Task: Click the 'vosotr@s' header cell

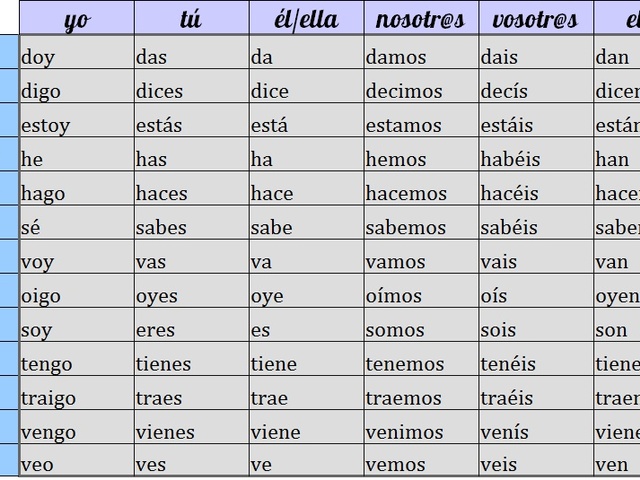Action: (x=536, y=18)
